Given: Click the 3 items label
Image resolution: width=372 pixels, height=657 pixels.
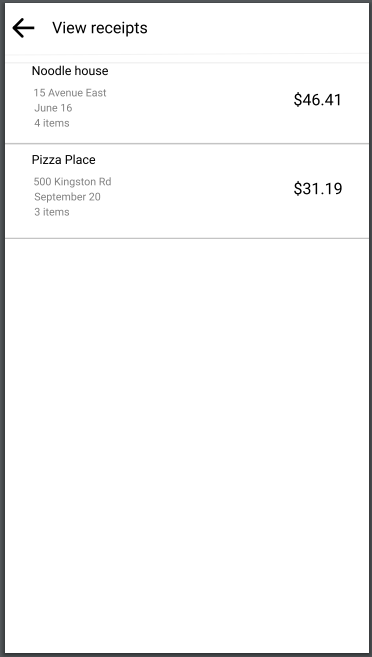Looking at the screenshot, I should [52, 212].
